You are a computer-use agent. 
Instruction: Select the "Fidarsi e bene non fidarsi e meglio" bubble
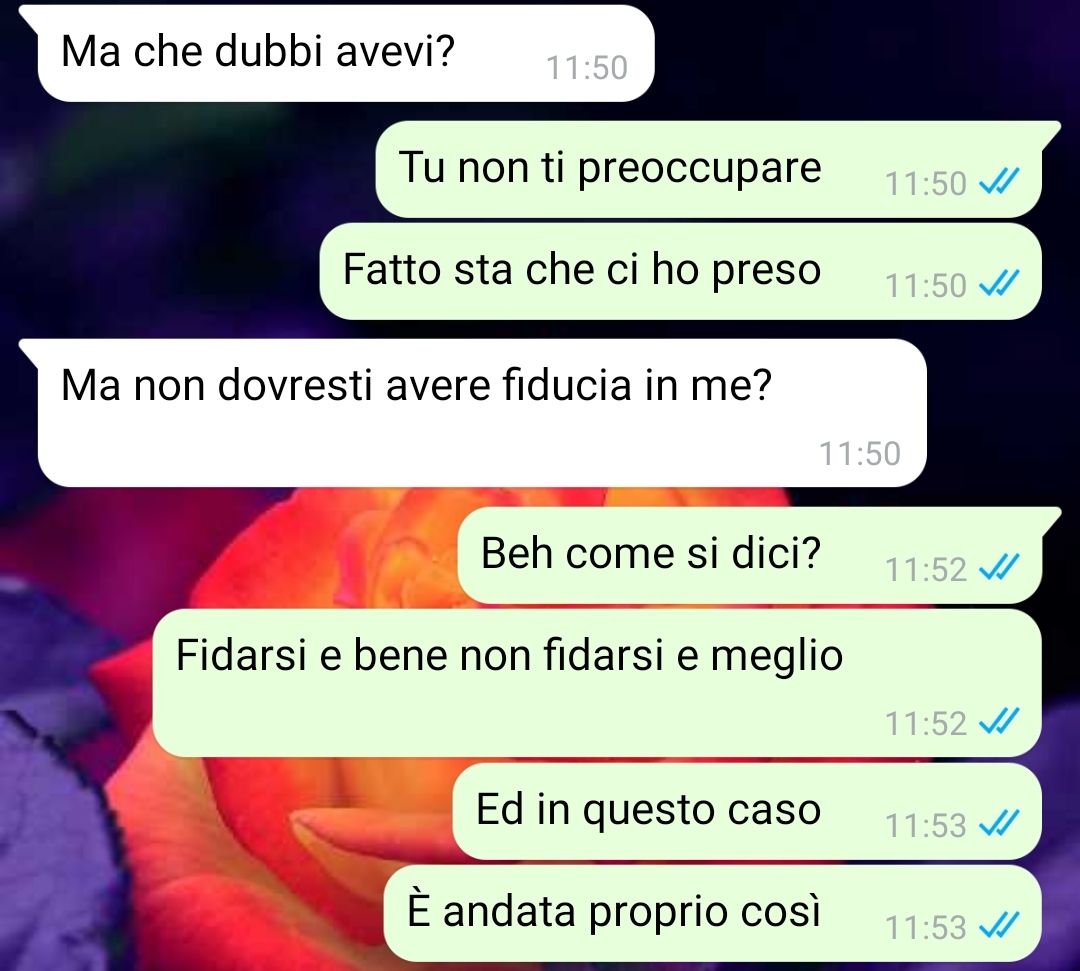point(596,682)
